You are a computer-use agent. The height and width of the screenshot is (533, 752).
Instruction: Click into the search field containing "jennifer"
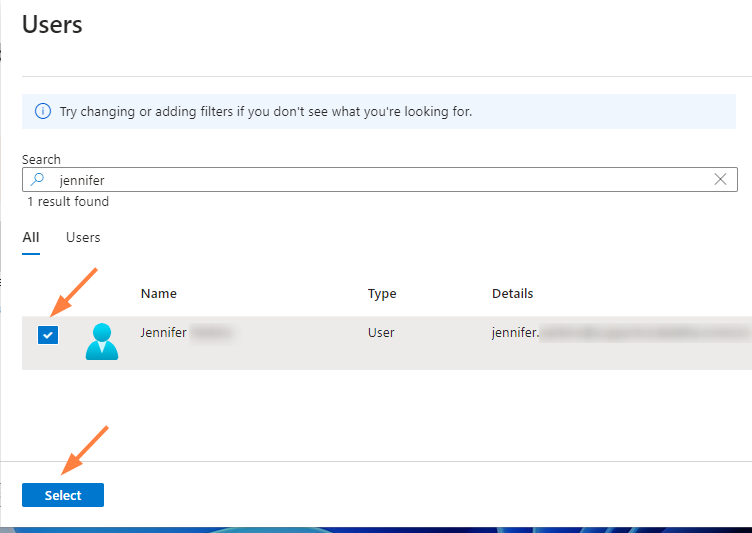click(x=380, y=180)
